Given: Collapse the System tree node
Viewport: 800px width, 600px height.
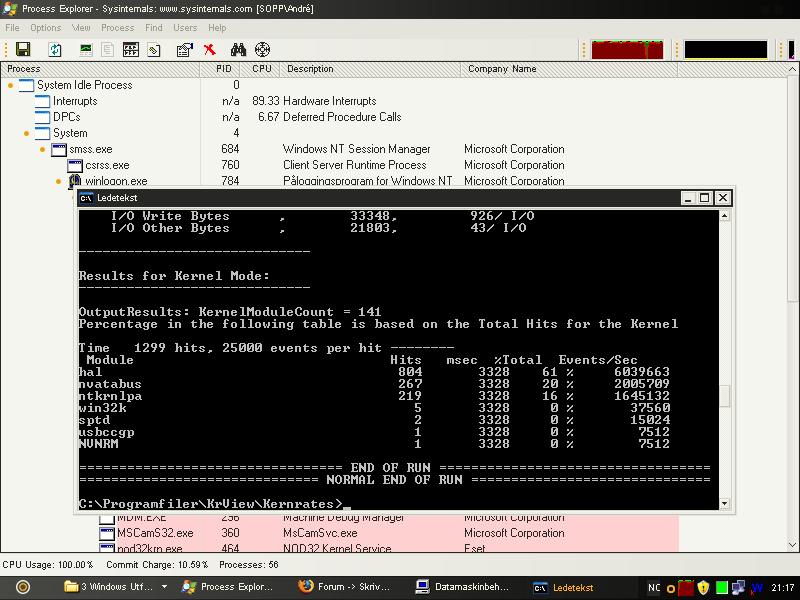Looking at the screenshot, I should pos(27,133).
